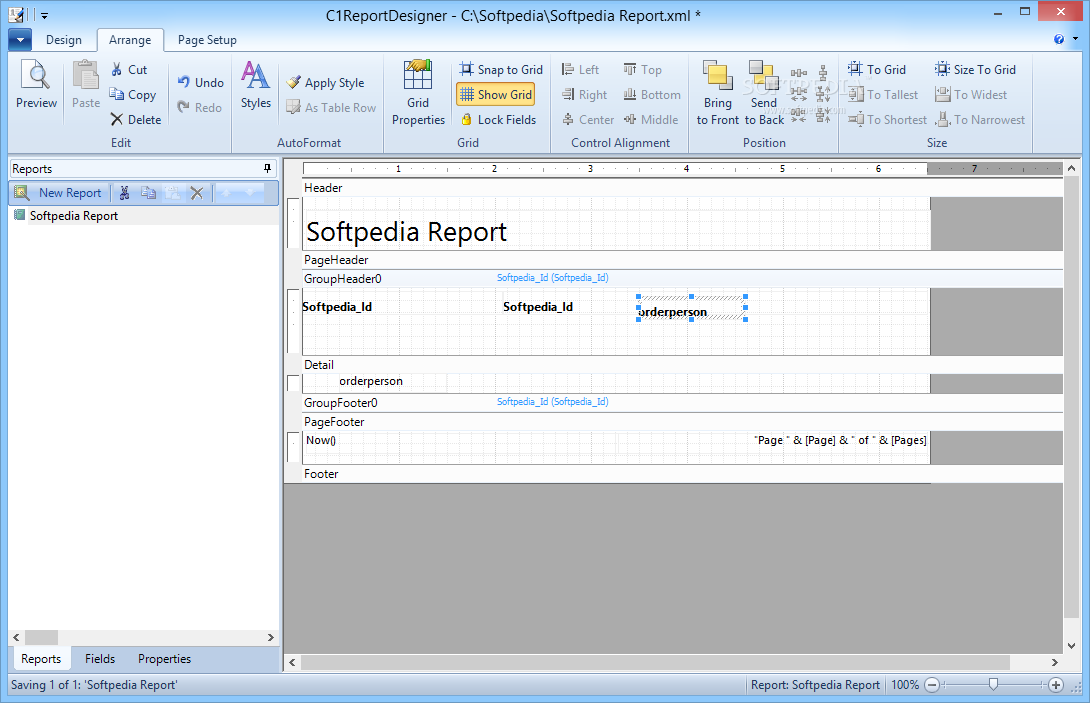Screen dimensions: 1090x703
Task: Click the zoom in plus button
Action: point(1056,685)
